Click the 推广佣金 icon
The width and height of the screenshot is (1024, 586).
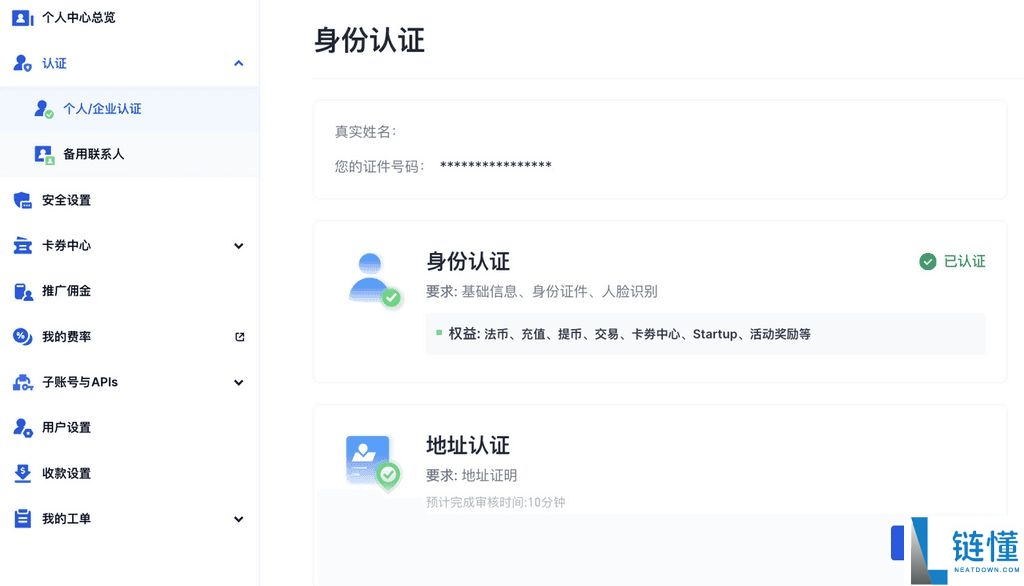[22, 291]
